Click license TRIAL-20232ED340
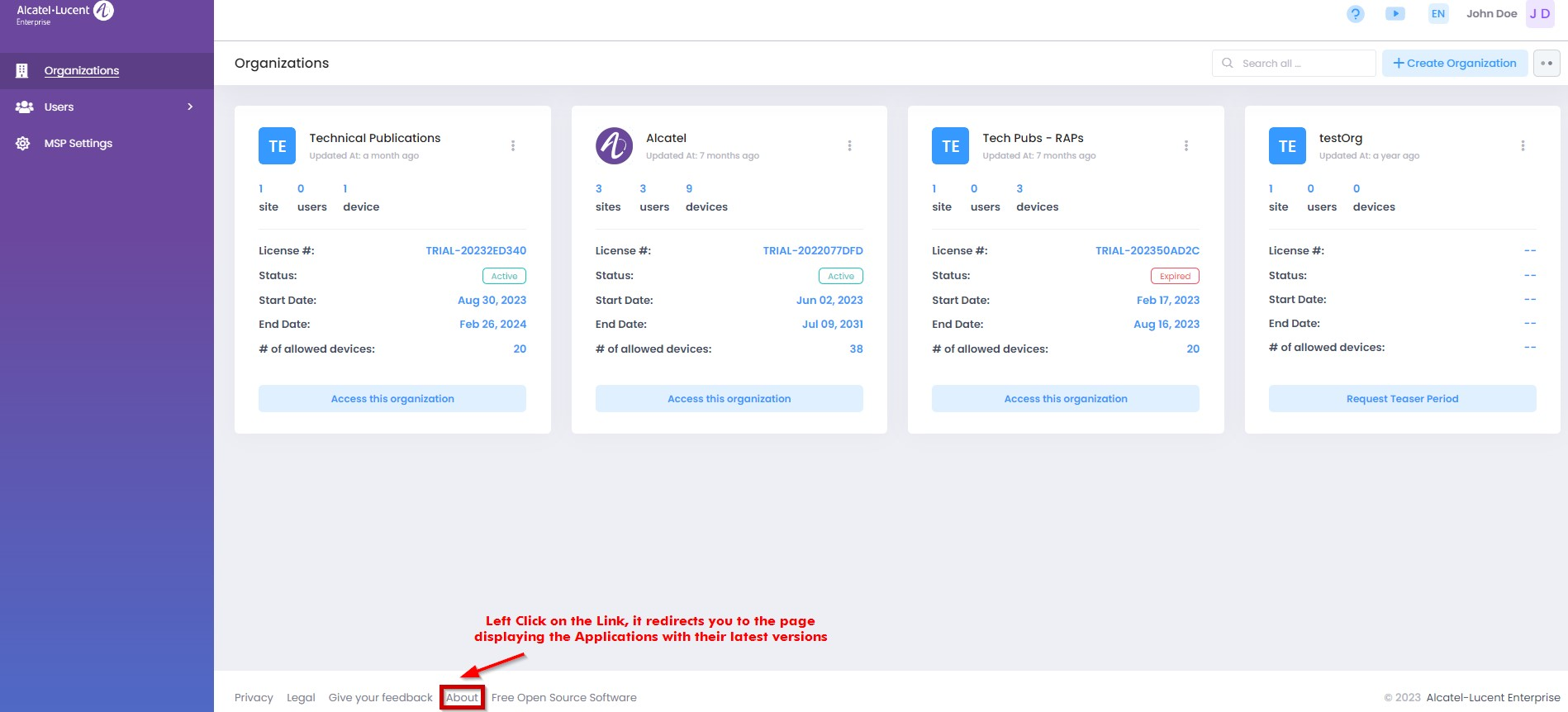 (476, 251)
